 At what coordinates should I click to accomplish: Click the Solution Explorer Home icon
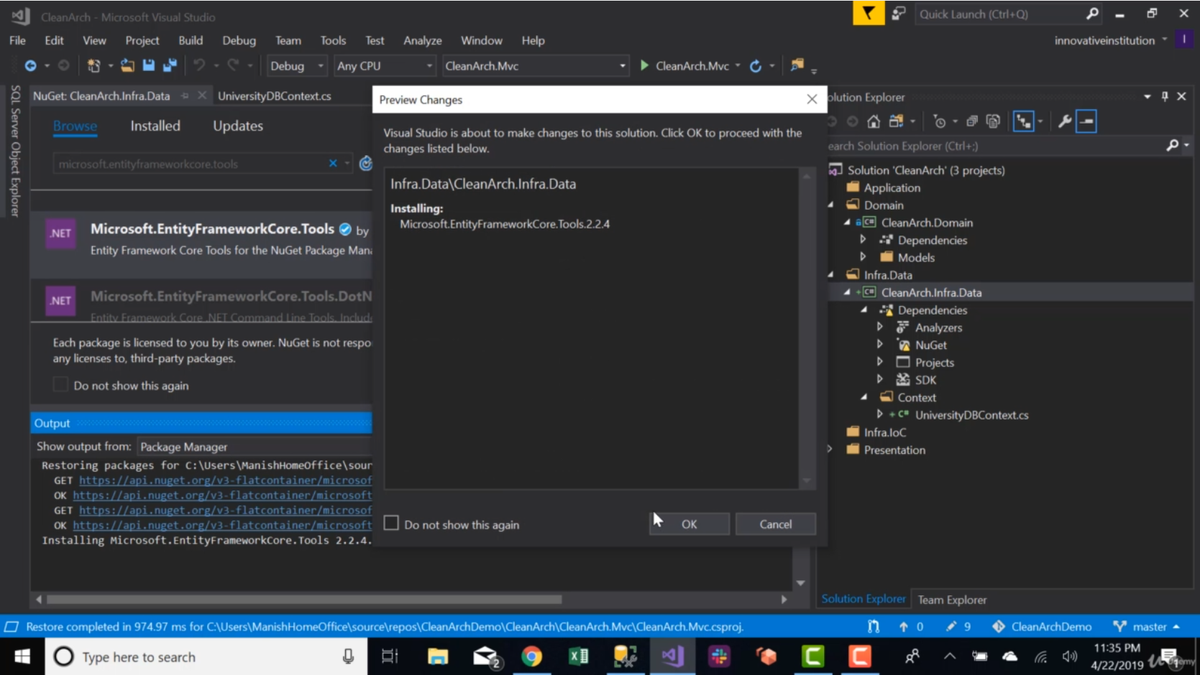pos(873,121)
